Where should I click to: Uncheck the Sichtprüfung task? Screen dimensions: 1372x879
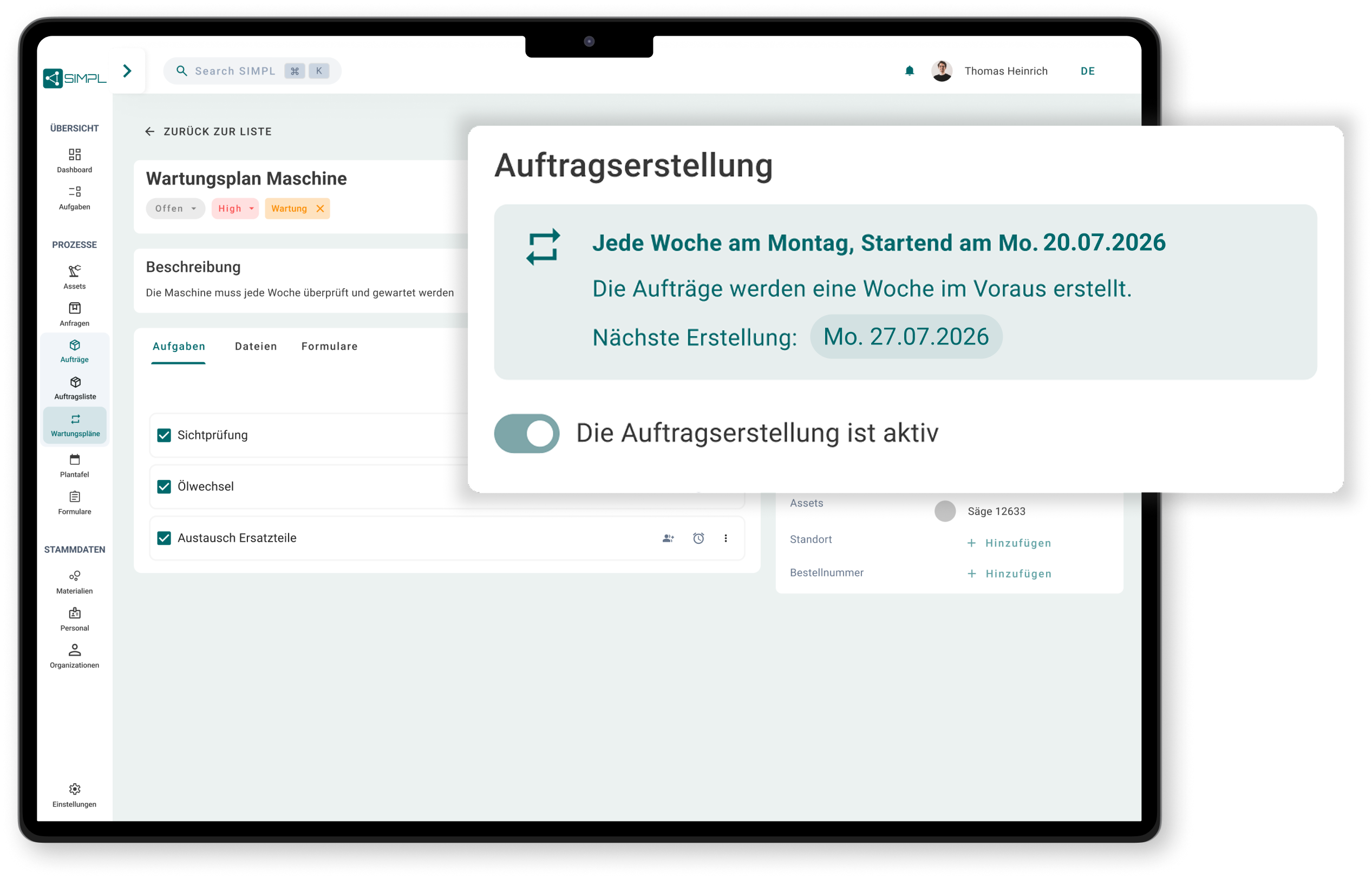164,435
